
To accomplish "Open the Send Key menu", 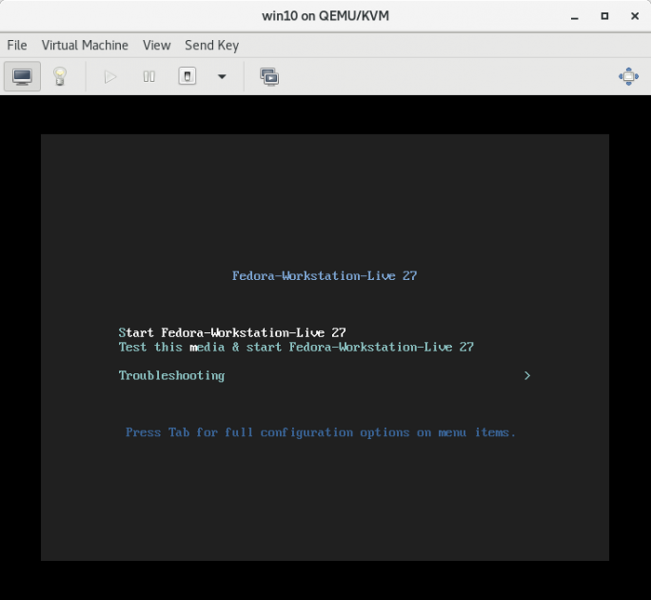I will [212, 45].
